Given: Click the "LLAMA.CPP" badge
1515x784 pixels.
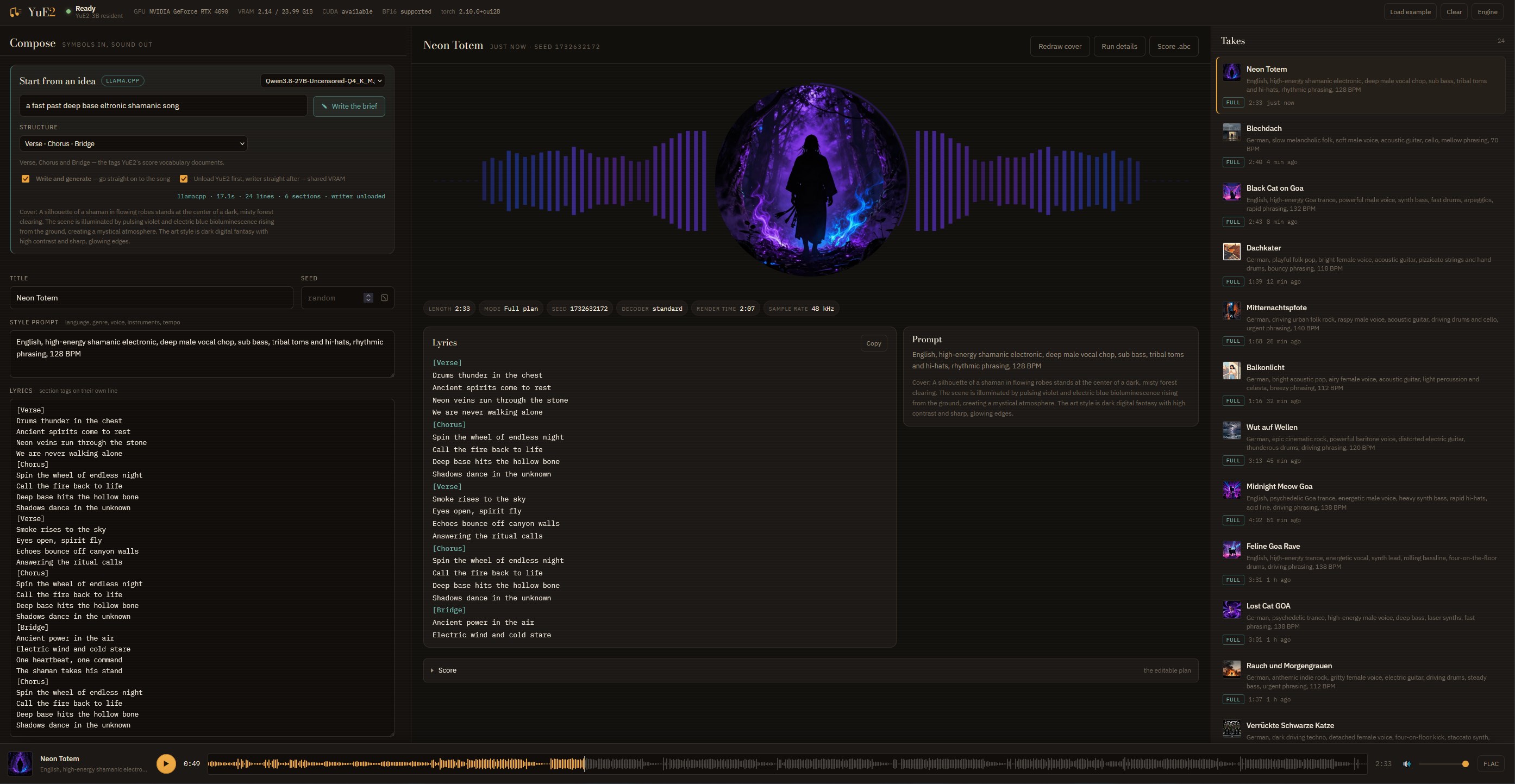Looking at the screenshot, I should [x=122, y=80].
